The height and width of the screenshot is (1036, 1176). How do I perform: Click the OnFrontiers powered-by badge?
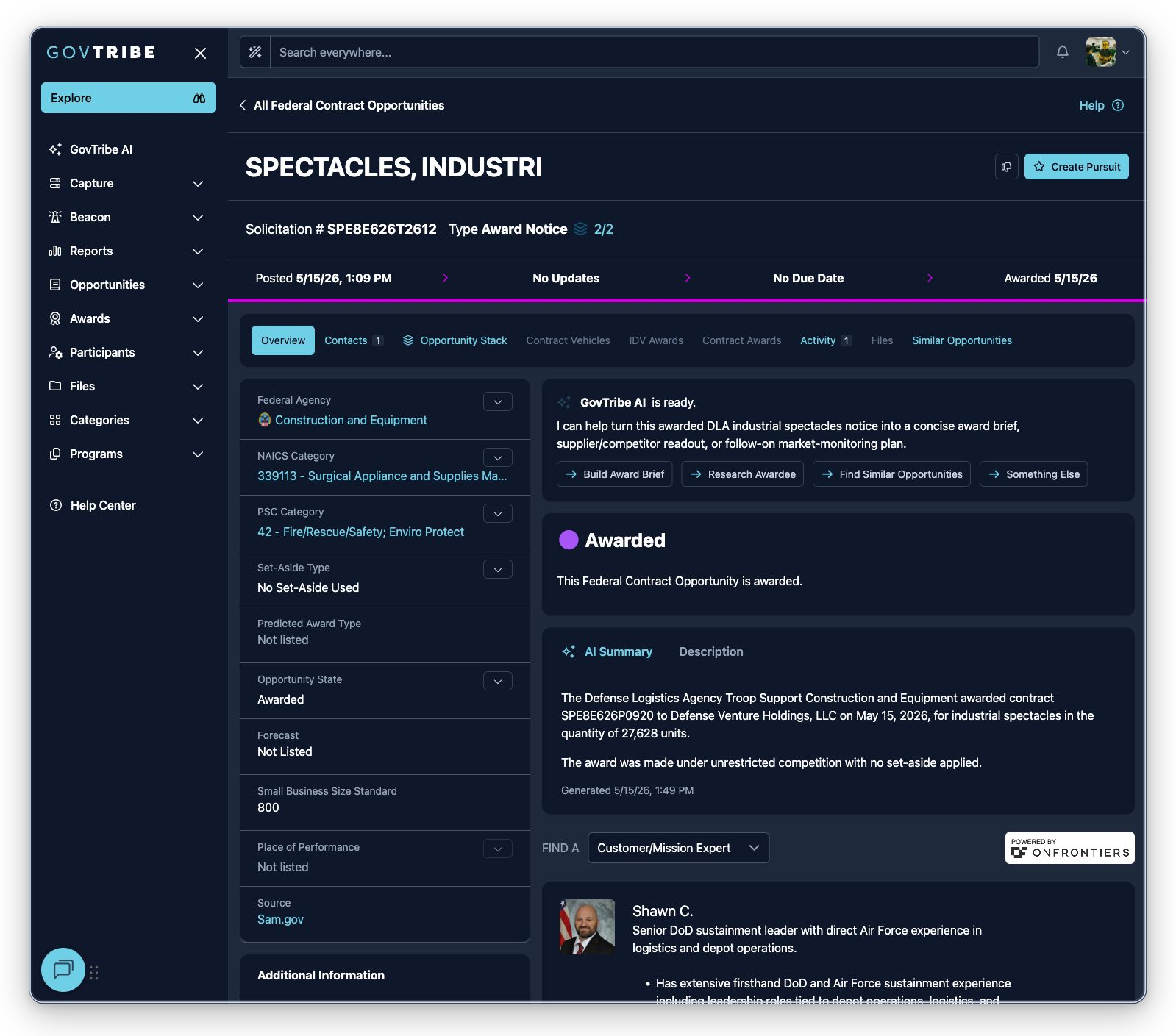(x=1070, y=848)
